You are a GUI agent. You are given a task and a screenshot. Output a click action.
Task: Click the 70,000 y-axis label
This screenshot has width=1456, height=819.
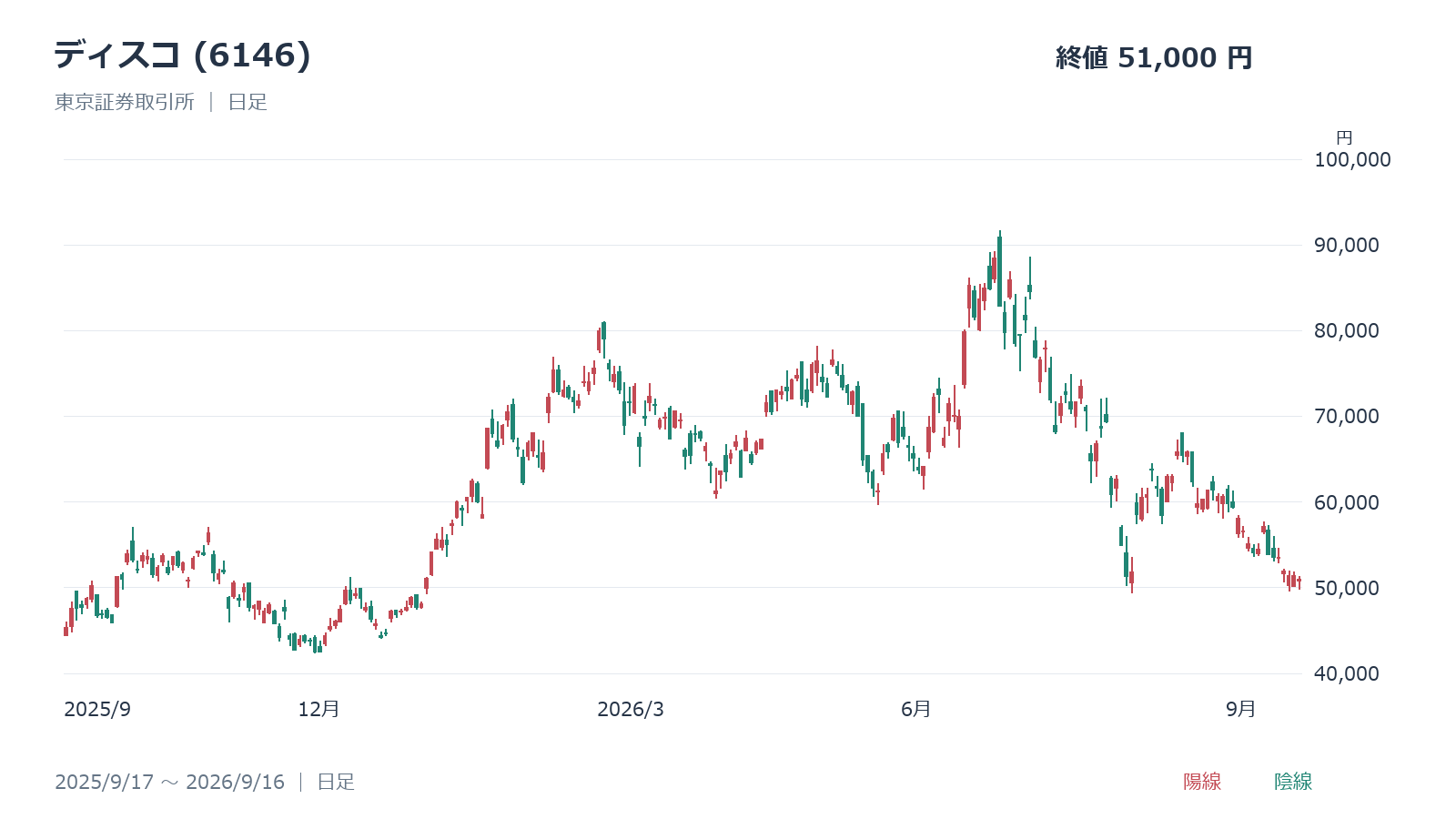(x=1347, y=417)
